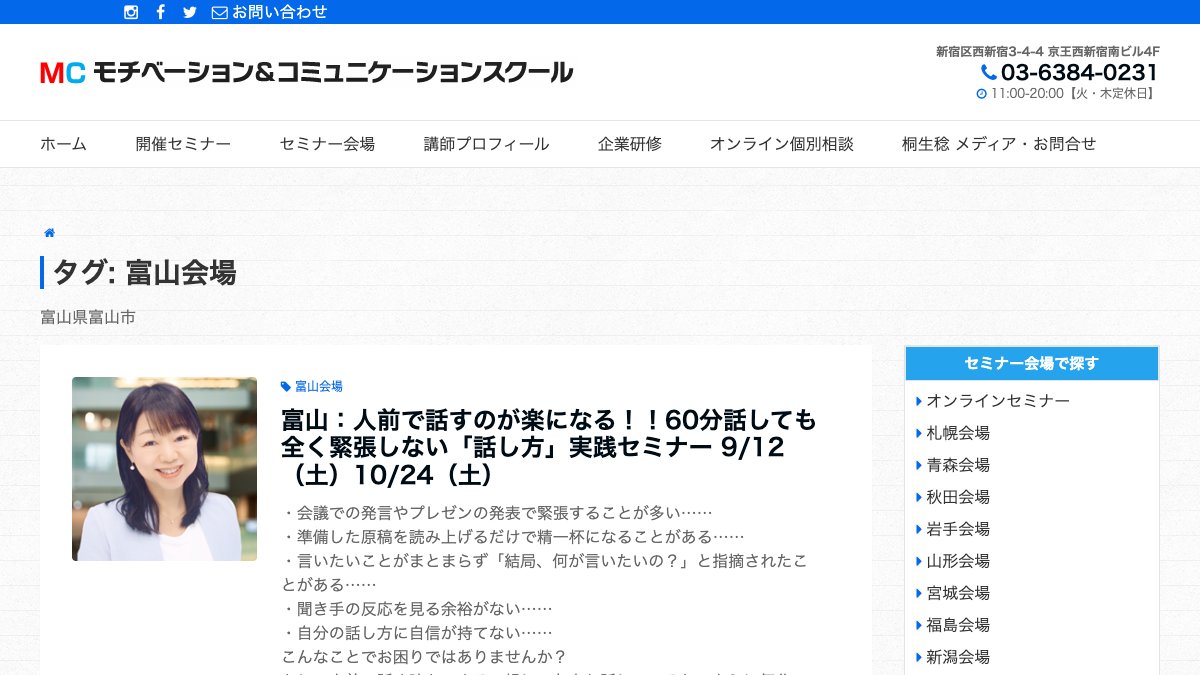
Task: Open the セミナー会場 menu item
Action: pyautogui.click(x=327, y=144)
